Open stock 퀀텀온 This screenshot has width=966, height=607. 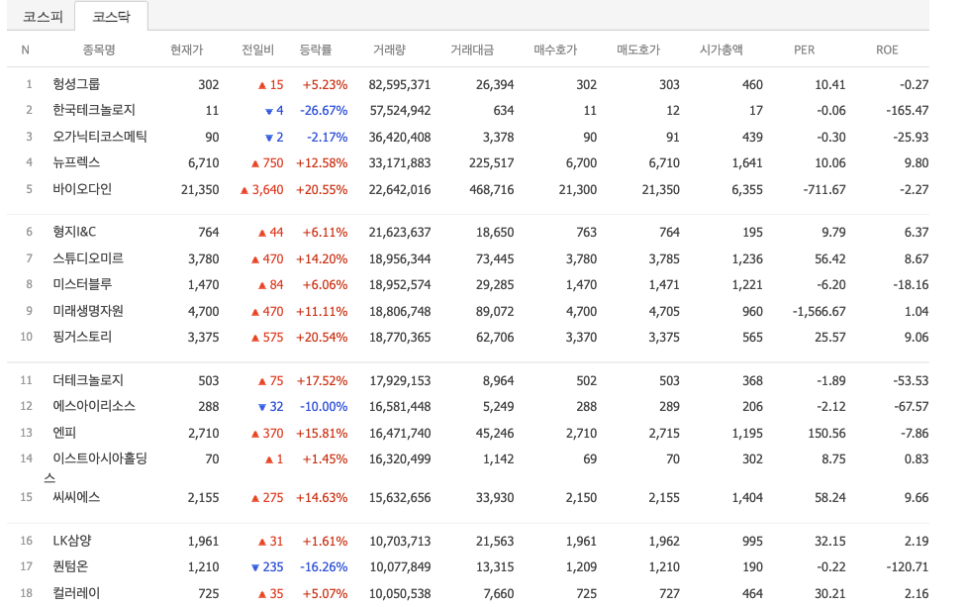(x=70, y=567)
